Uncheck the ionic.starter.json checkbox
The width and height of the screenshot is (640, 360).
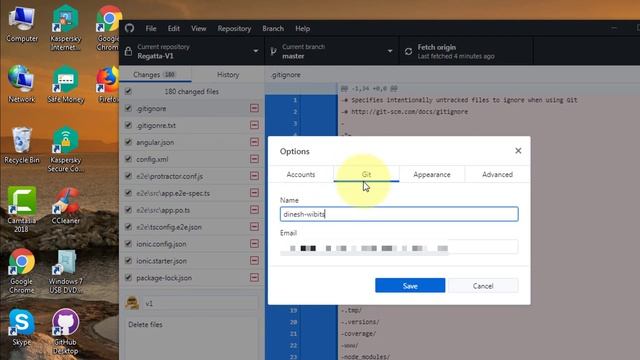pos(128,260)
